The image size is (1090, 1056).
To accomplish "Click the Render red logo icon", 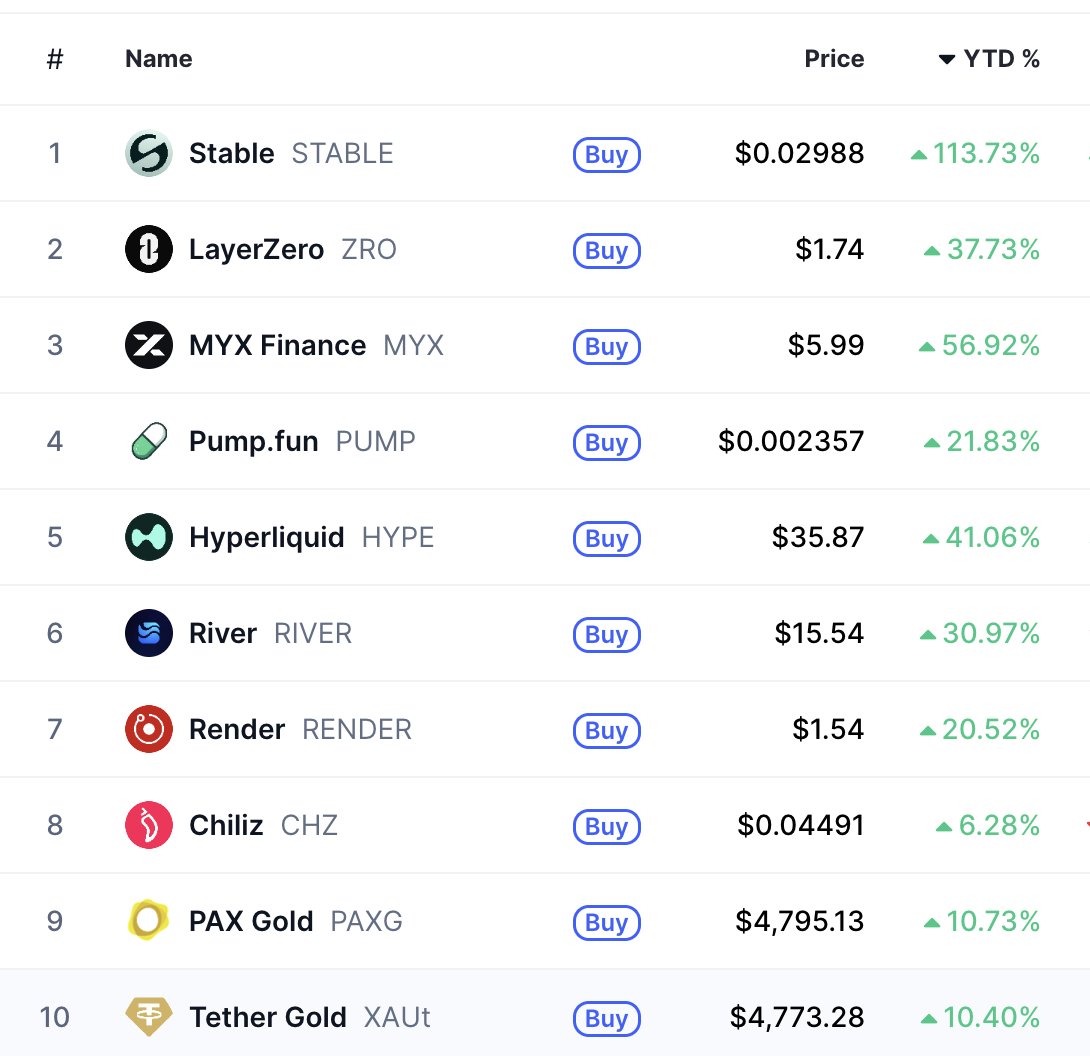I will point(149,730).
